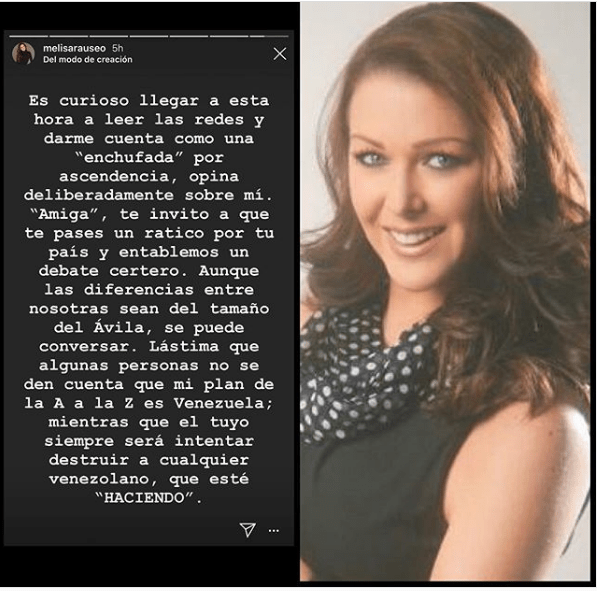Open the three-dot more options menu
Viewport: 597px width, 591px height.
pyautogui.click(x=274, y=530)
